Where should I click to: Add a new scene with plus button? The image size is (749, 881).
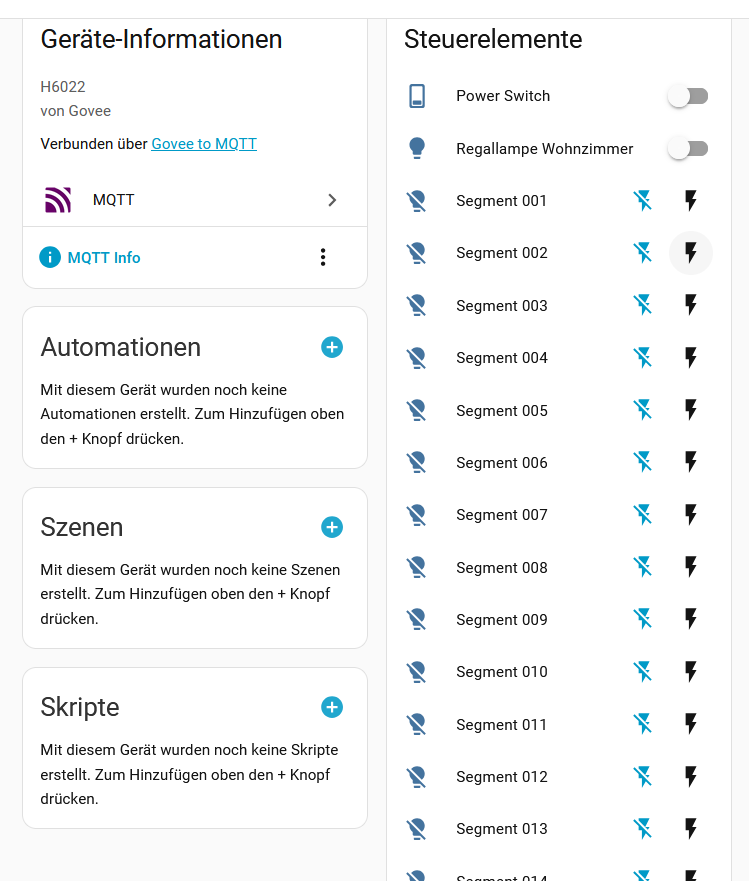click(x=332, y=527)
